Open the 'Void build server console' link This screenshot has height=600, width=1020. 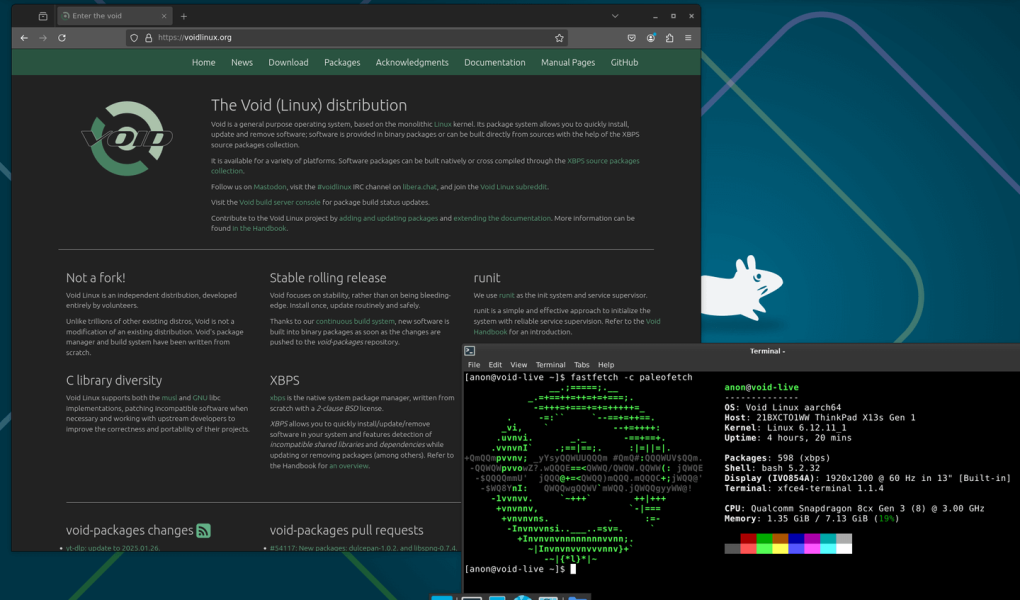pyautogui.click(x=280, y=202)
